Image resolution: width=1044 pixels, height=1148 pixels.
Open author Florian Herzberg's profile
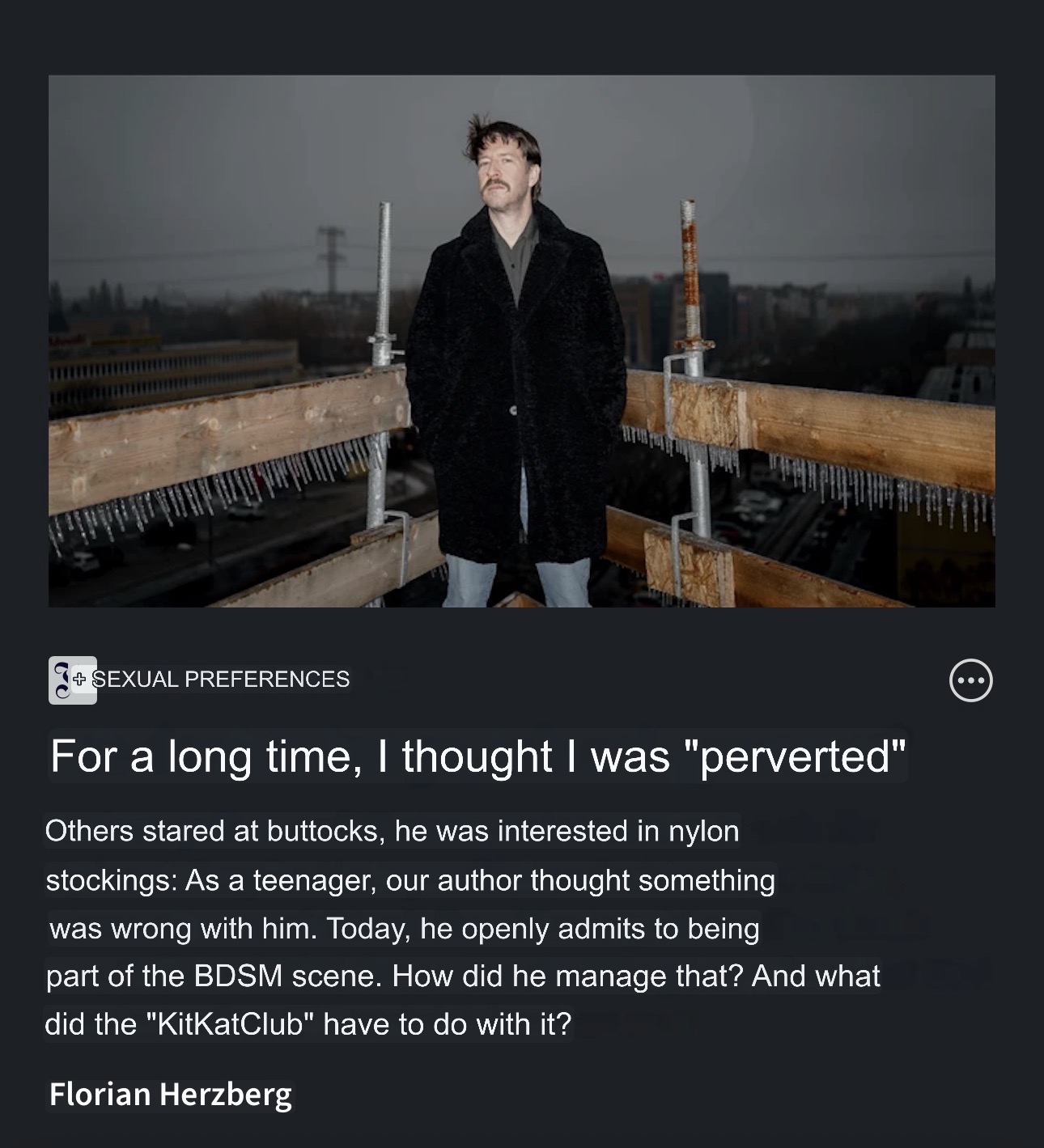[170, 1094]
